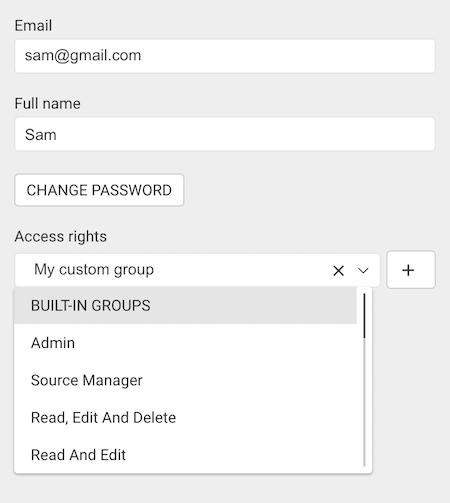
Task: Open the CHANGE PASSWORD button
Action: (99, 190)
